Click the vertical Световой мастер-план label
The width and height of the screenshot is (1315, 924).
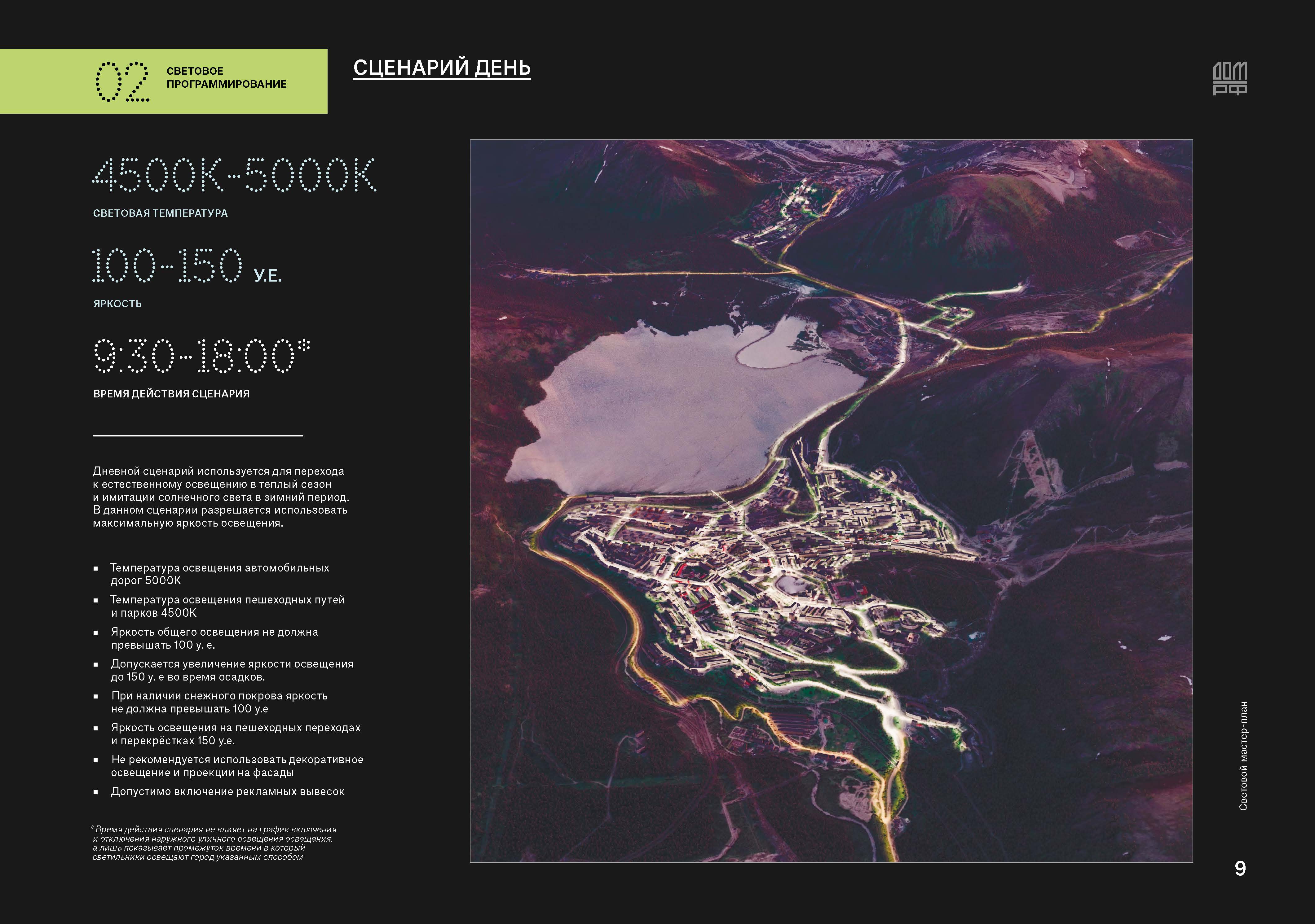[1243, 756]
